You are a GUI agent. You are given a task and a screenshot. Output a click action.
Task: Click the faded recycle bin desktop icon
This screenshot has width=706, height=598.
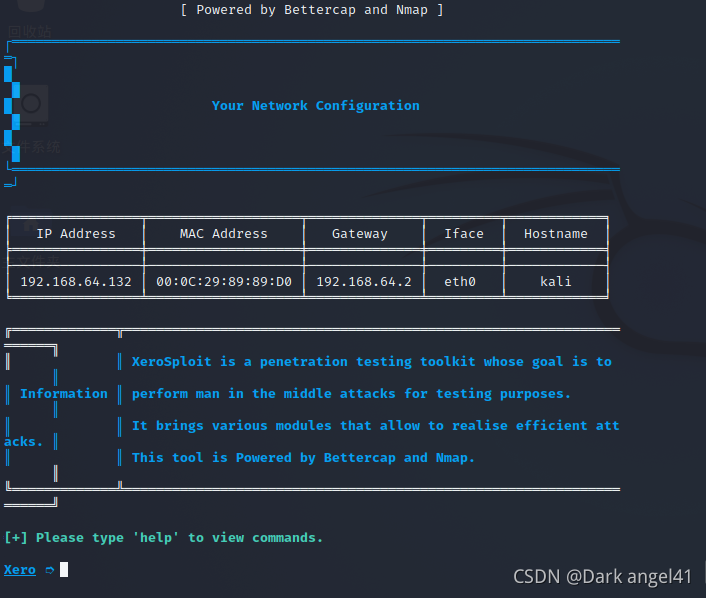coord(29,20)
